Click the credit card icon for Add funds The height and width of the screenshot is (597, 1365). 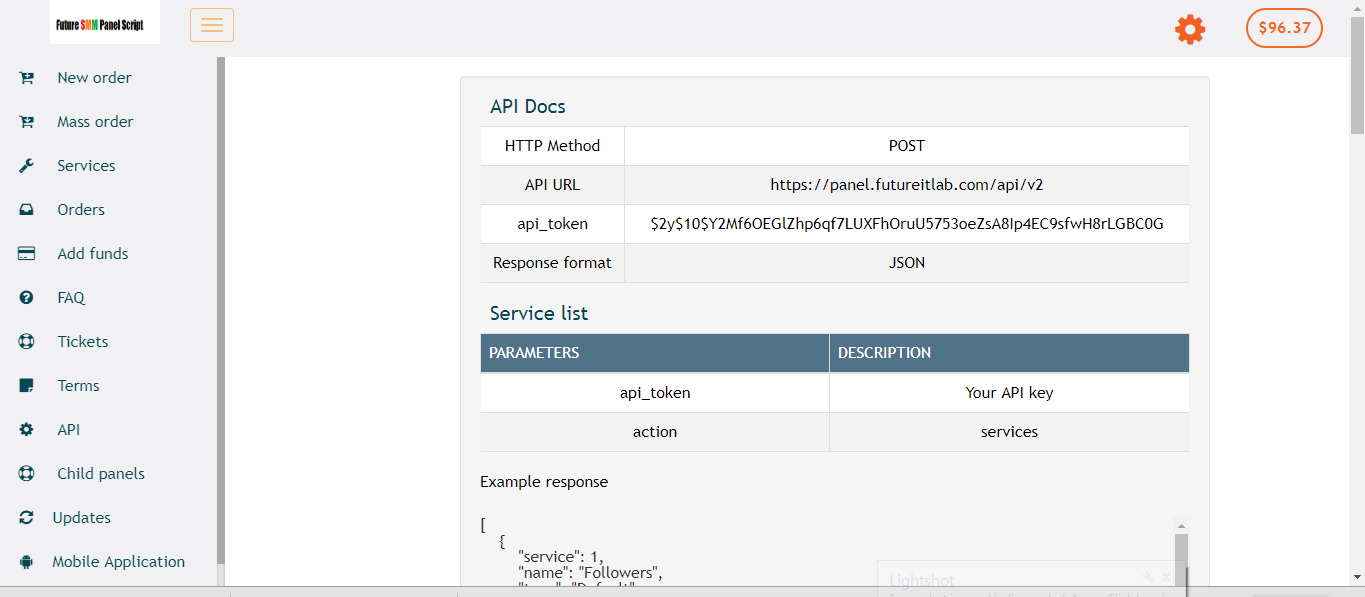[x=27, y=254]
